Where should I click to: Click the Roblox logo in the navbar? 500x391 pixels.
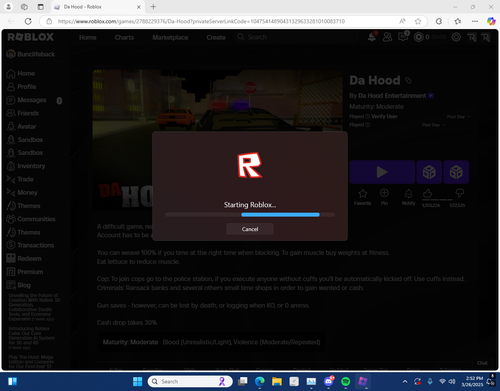pos(30,37)
